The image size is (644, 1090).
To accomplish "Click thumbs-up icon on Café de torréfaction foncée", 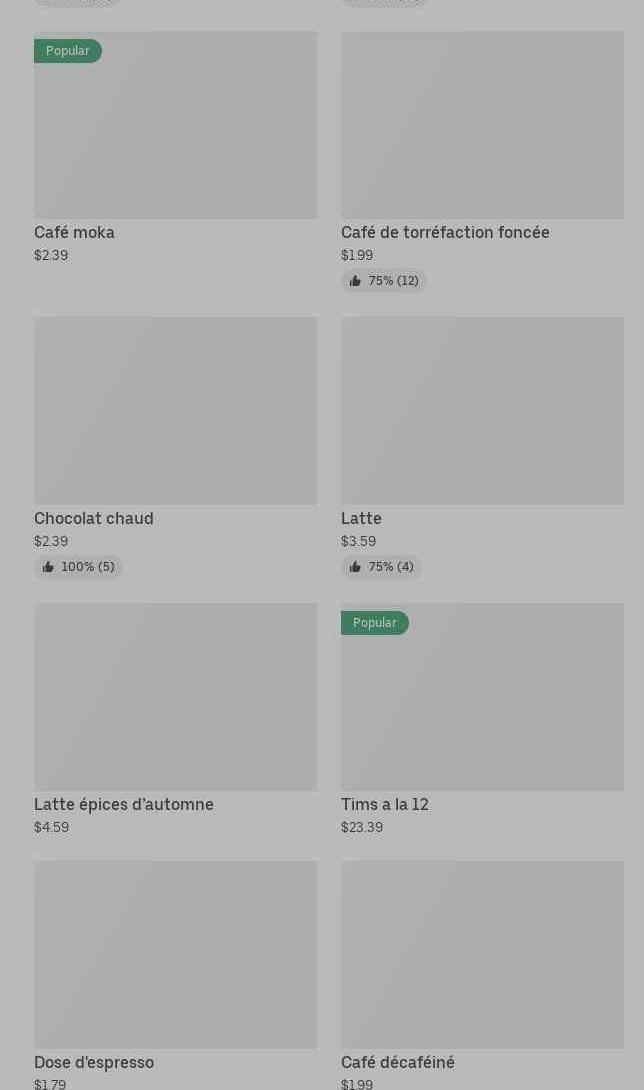I will 355,281.
